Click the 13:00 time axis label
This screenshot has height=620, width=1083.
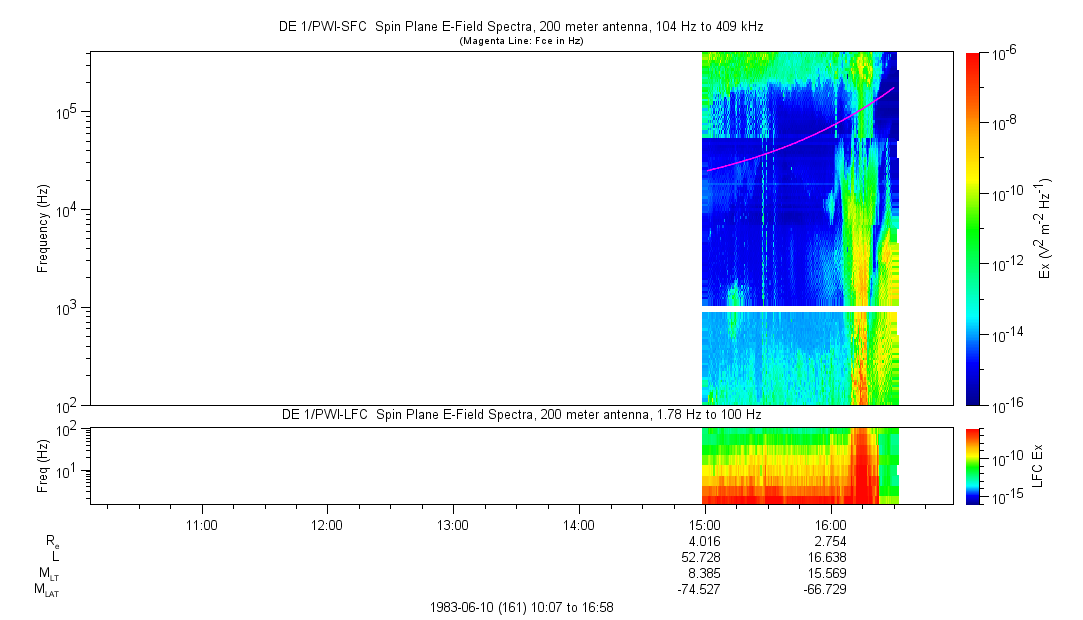[x=453, y=524]
